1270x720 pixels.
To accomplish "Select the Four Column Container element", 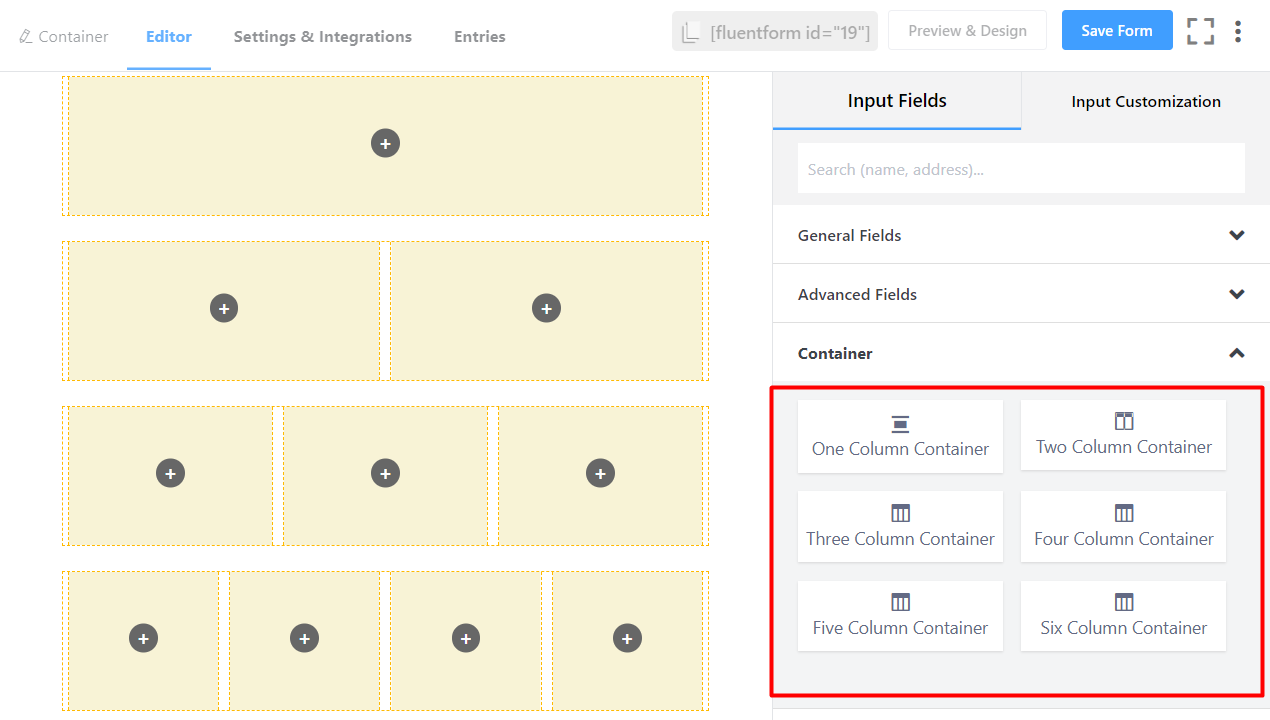I will tap(1123, 526).
